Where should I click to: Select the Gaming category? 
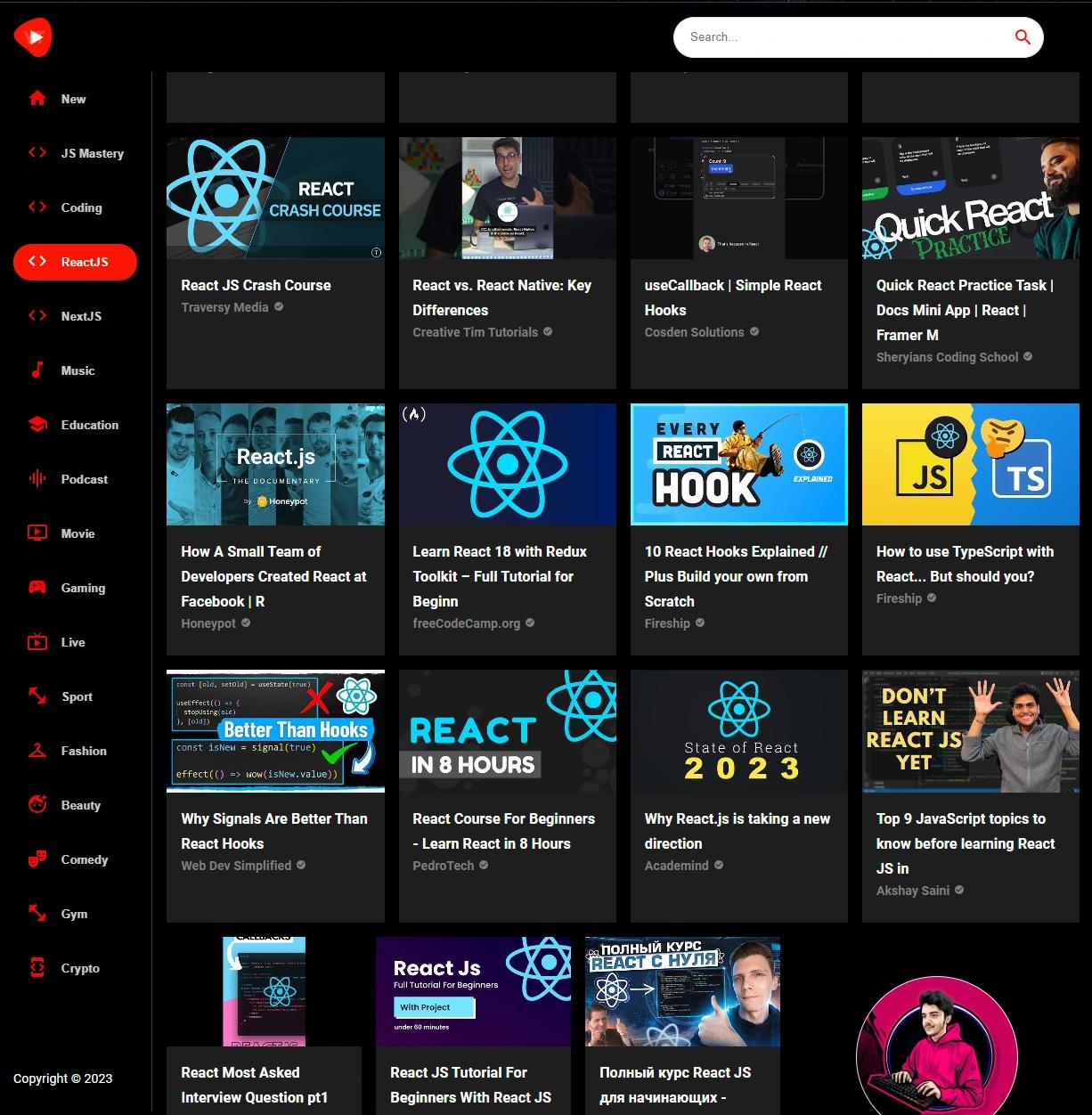pyautogui.click(x=75, y=588)
